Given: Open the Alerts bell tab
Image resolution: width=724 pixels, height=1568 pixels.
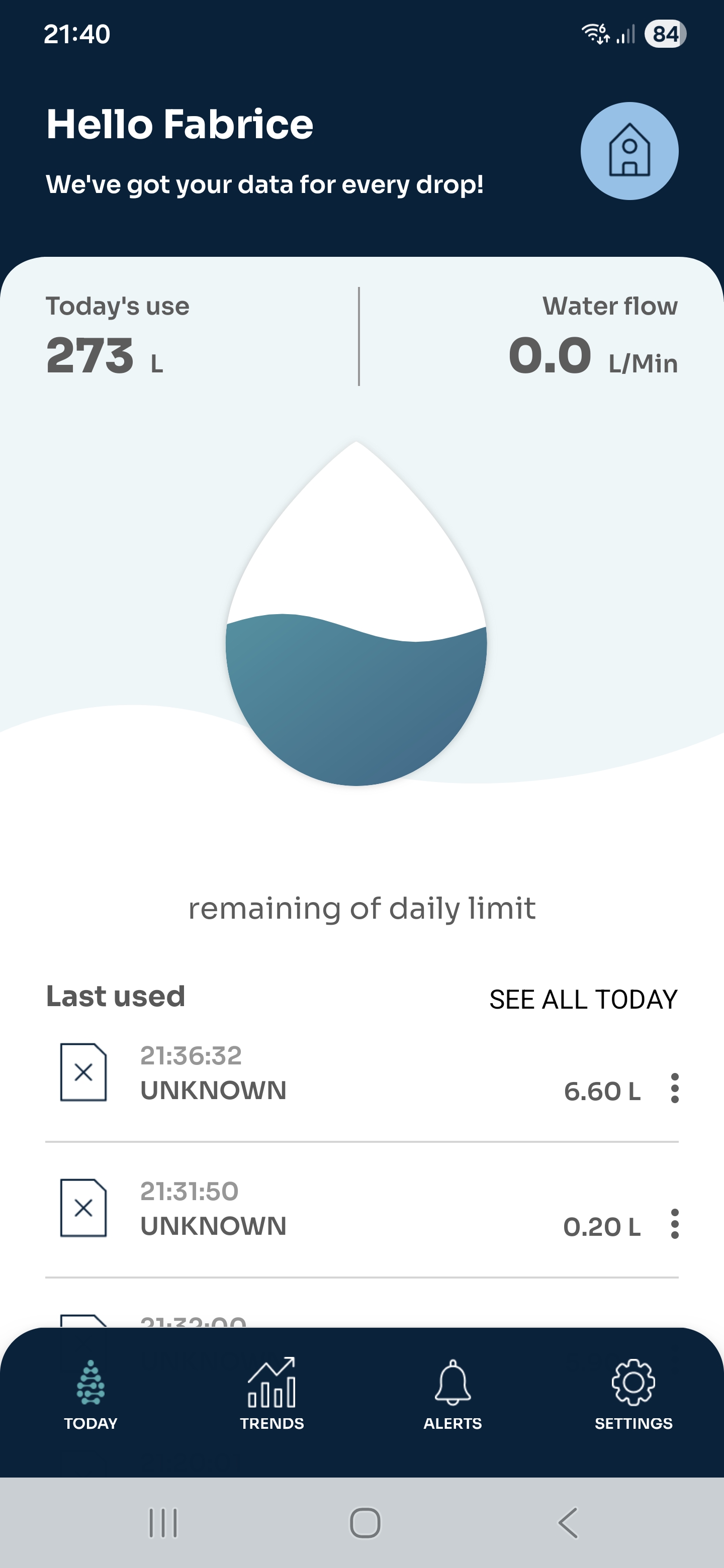Looking at the screenshot, I should click(452, 1395).
